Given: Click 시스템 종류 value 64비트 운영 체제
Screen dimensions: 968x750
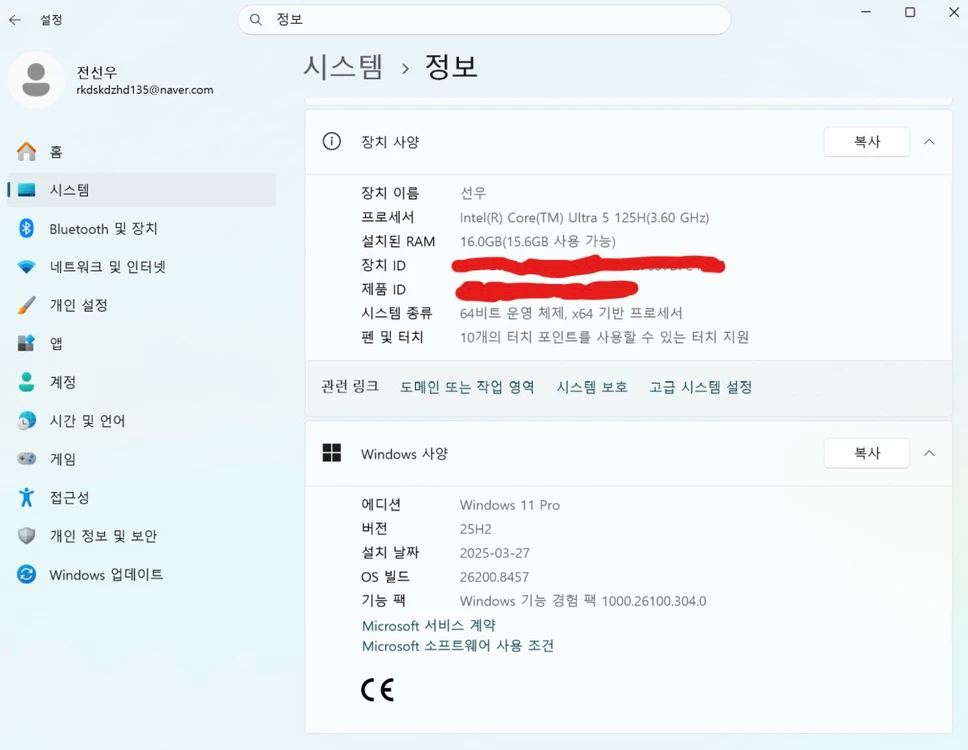Looking at the screenshot, I should pyautogui.click(x=571, y=313).
